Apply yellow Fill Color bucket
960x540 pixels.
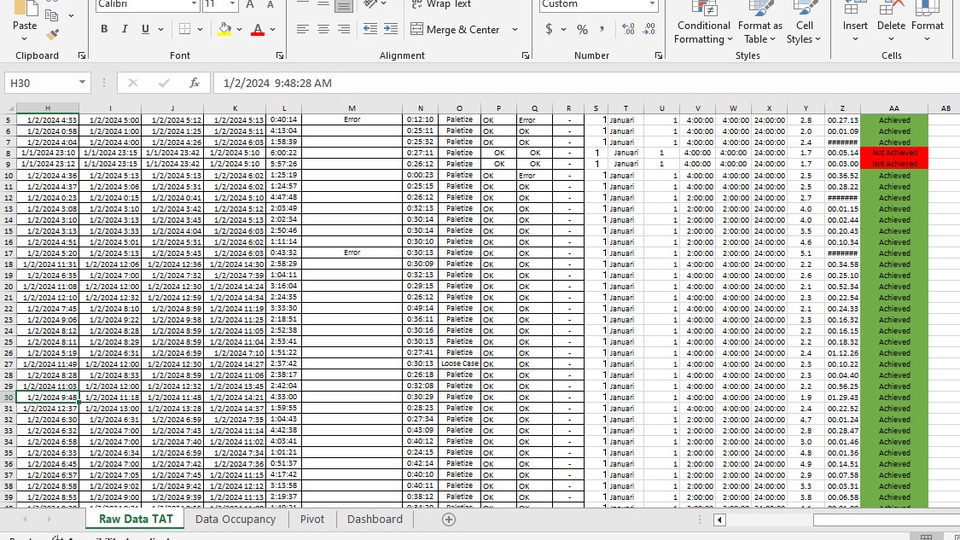(225, 29)
